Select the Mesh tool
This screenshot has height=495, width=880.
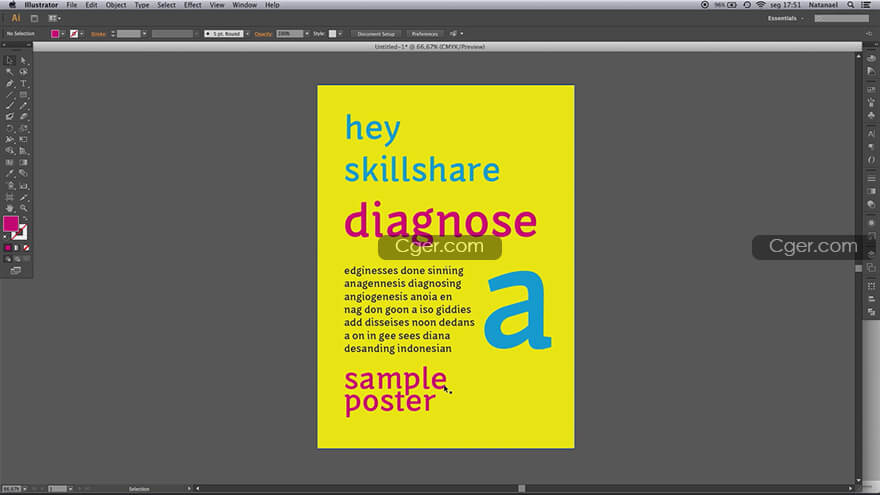tap(10, 162)
